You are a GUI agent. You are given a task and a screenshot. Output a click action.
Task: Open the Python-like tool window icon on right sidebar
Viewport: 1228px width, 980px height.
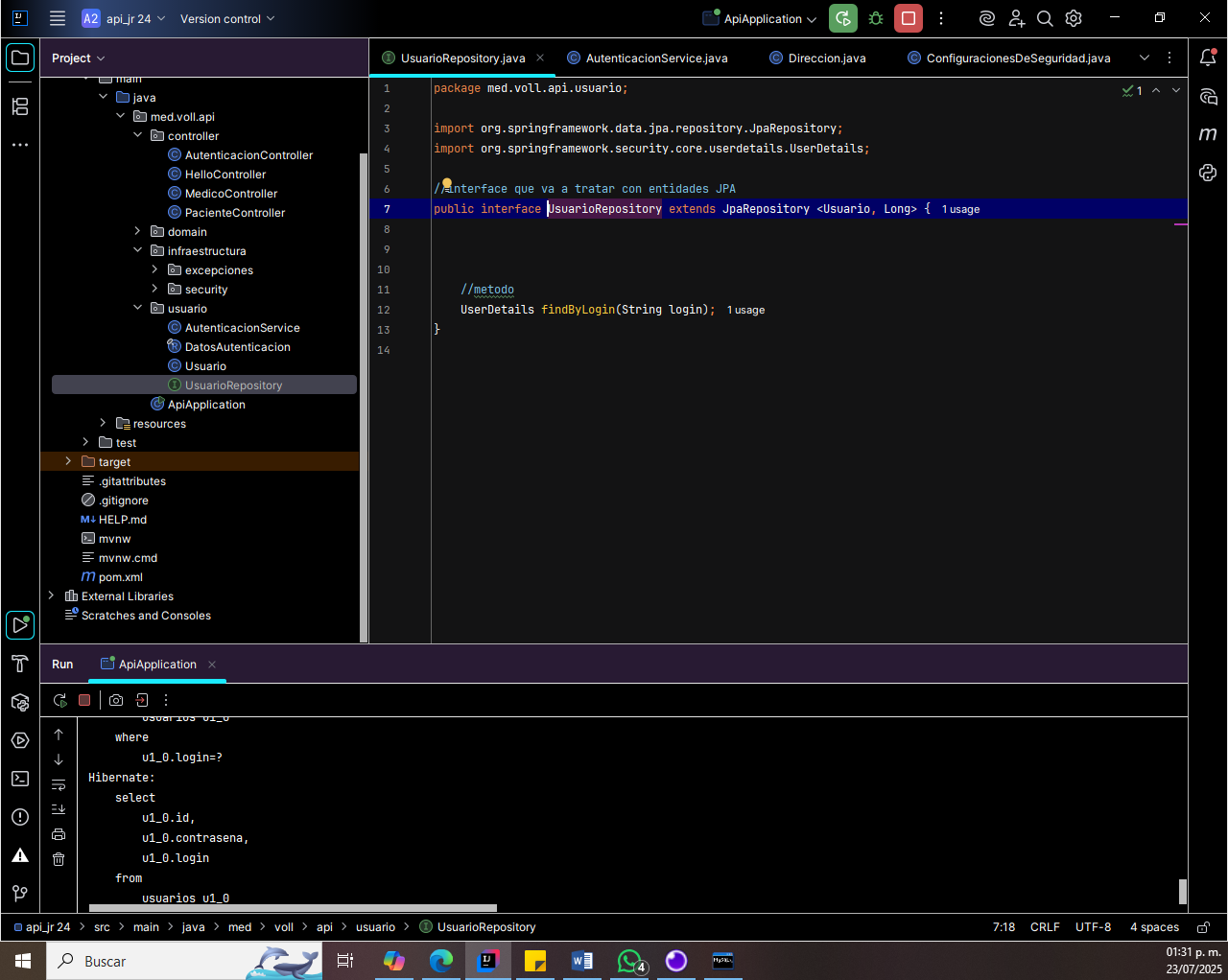tap(1208, 173)
